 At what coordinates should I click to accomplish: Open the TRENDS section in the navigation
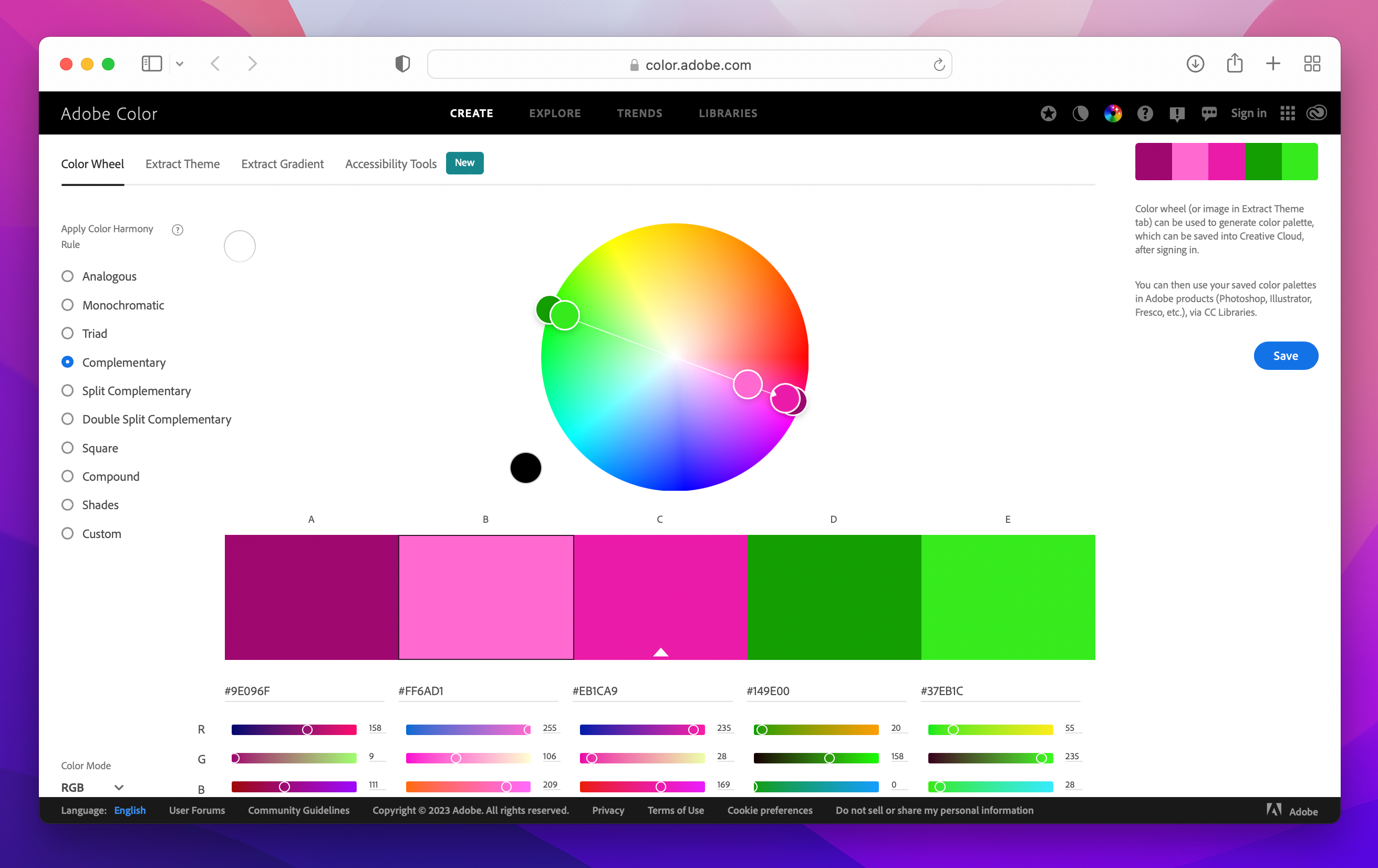click(x=639, y=113)
